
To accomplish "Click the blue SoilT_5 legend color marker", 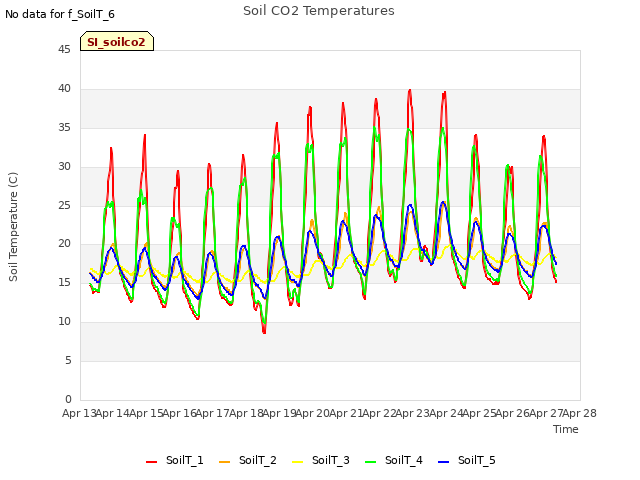I will point(443,462).
